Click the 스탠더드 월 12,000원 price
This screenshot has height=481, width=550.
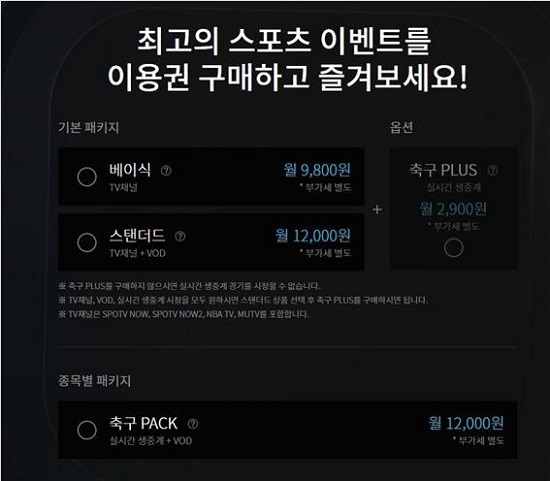click(313, 236)
